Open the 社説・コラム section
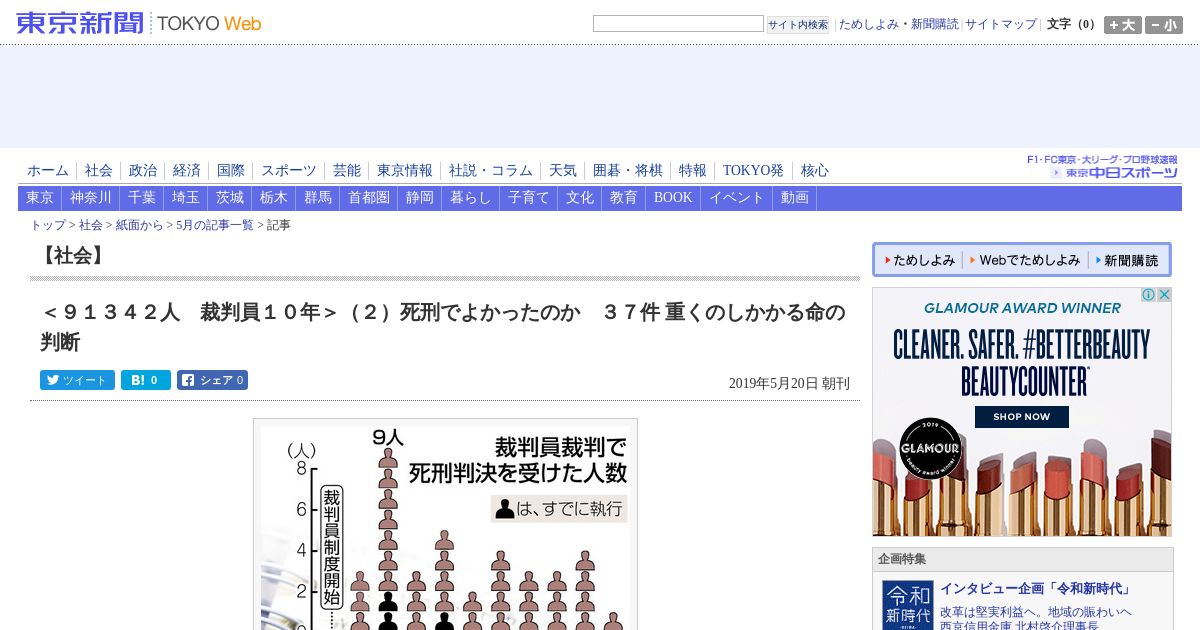Image resolution: width=1200 pixels, height=630 pixels. tap(491, 171)
